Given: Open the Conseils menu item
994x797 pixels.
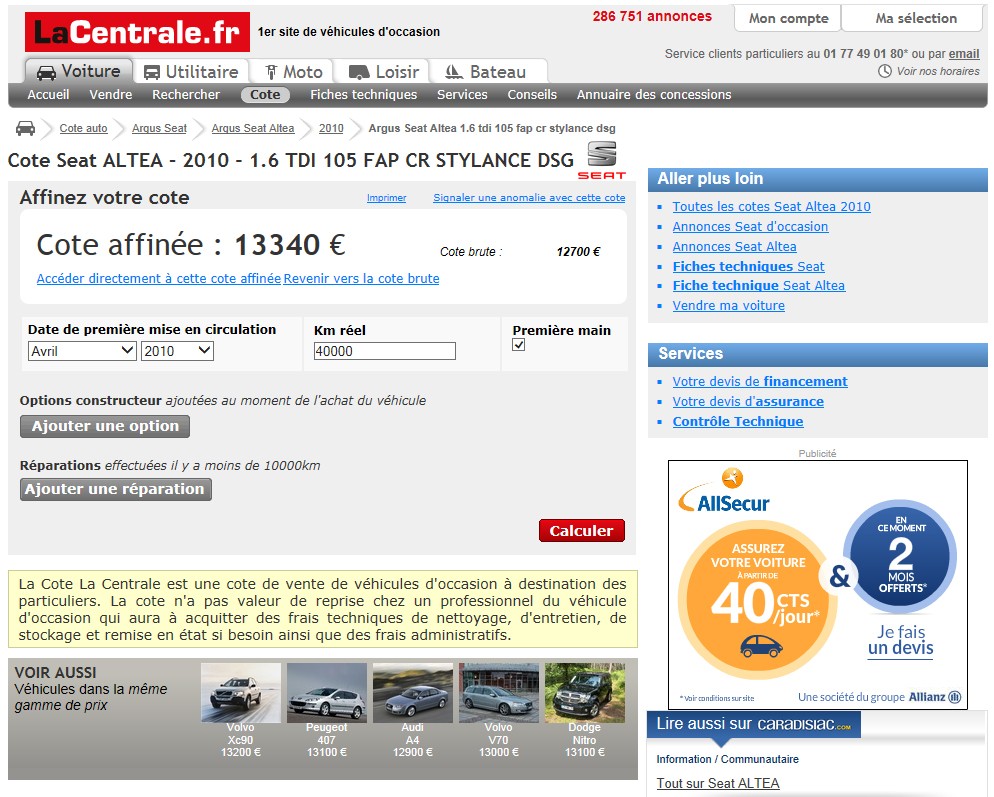Looking at the screenshot, I should click(532, 94).
